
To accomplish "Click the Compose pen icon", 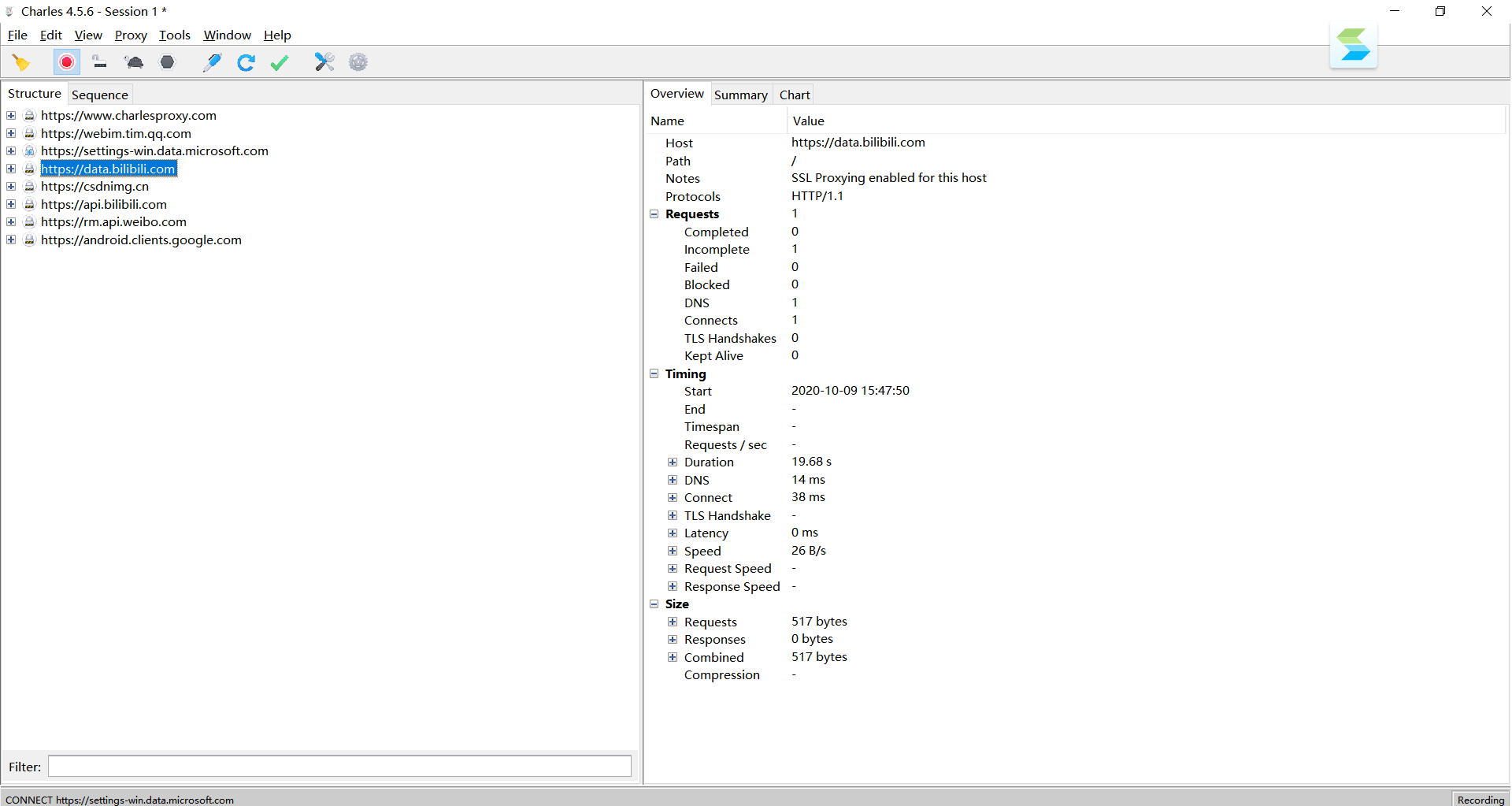I will (x=212, y=62).
